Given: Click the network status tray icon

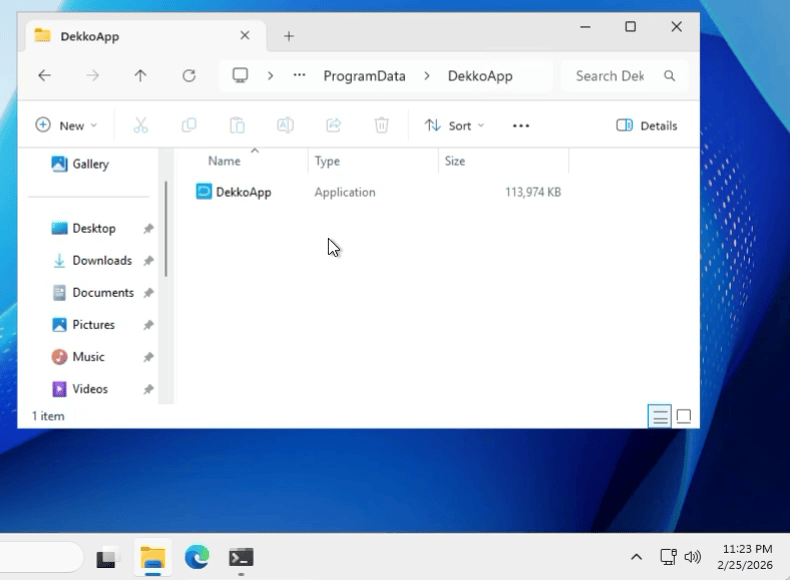Looking at the screenshot, I should (x=668, y=557).
